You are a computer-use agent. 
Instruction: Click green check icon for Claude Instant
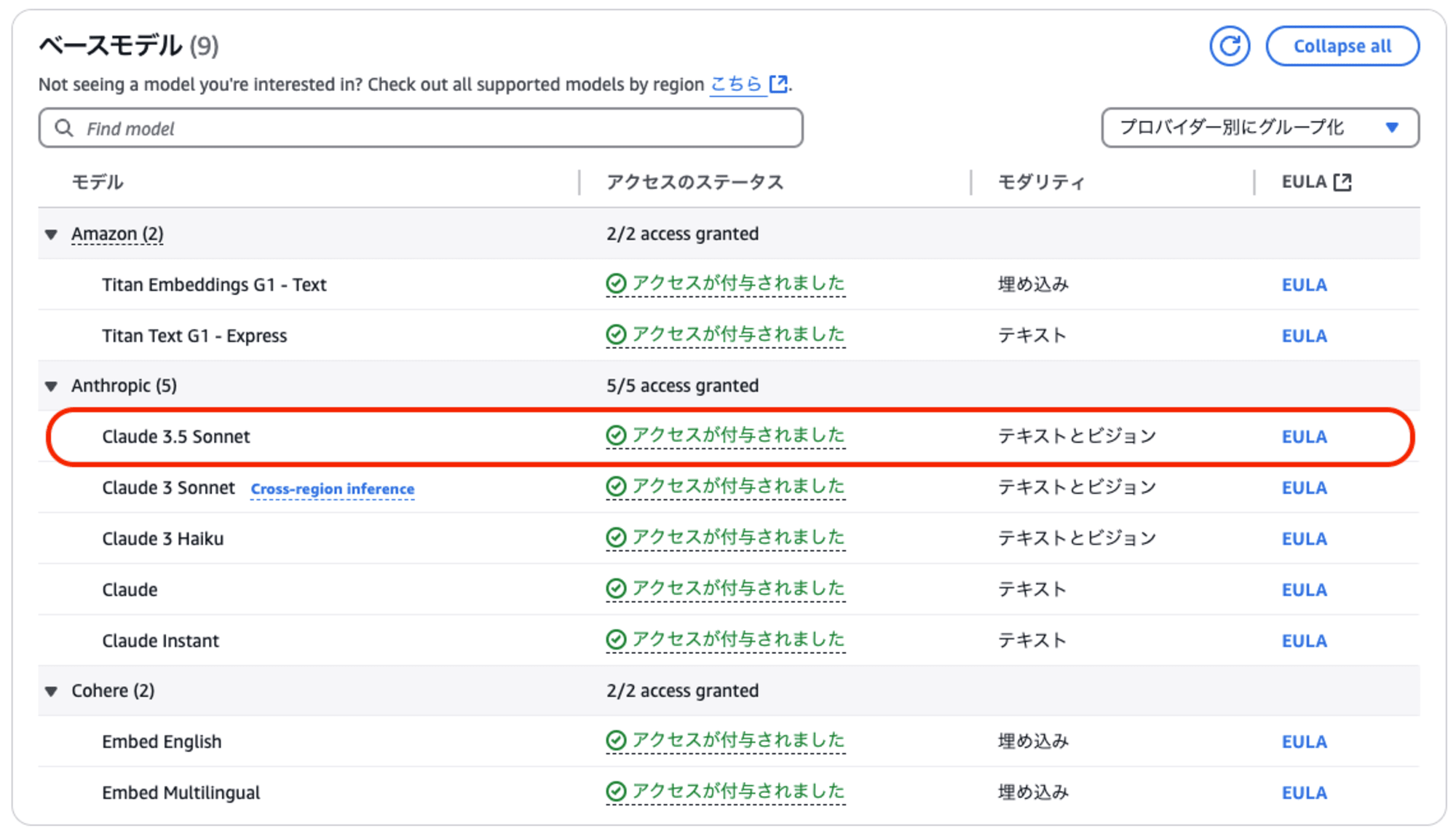pos(616,639)
